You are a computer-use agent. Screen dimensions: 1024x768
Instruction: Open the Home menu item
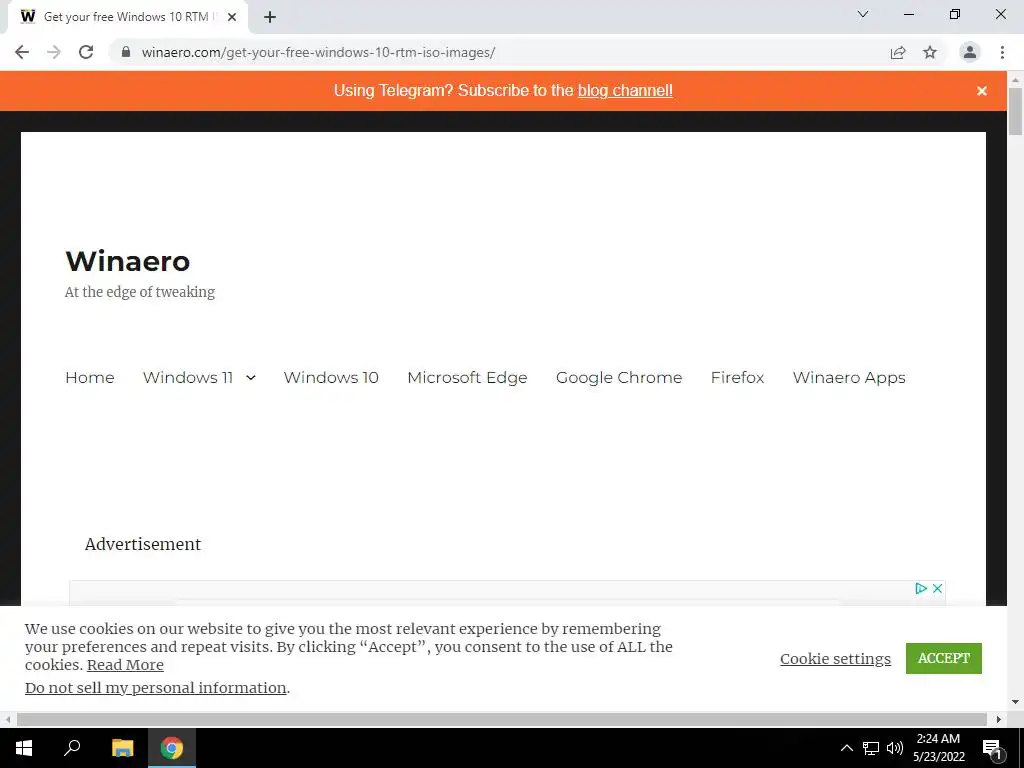[x=89, y=377]
